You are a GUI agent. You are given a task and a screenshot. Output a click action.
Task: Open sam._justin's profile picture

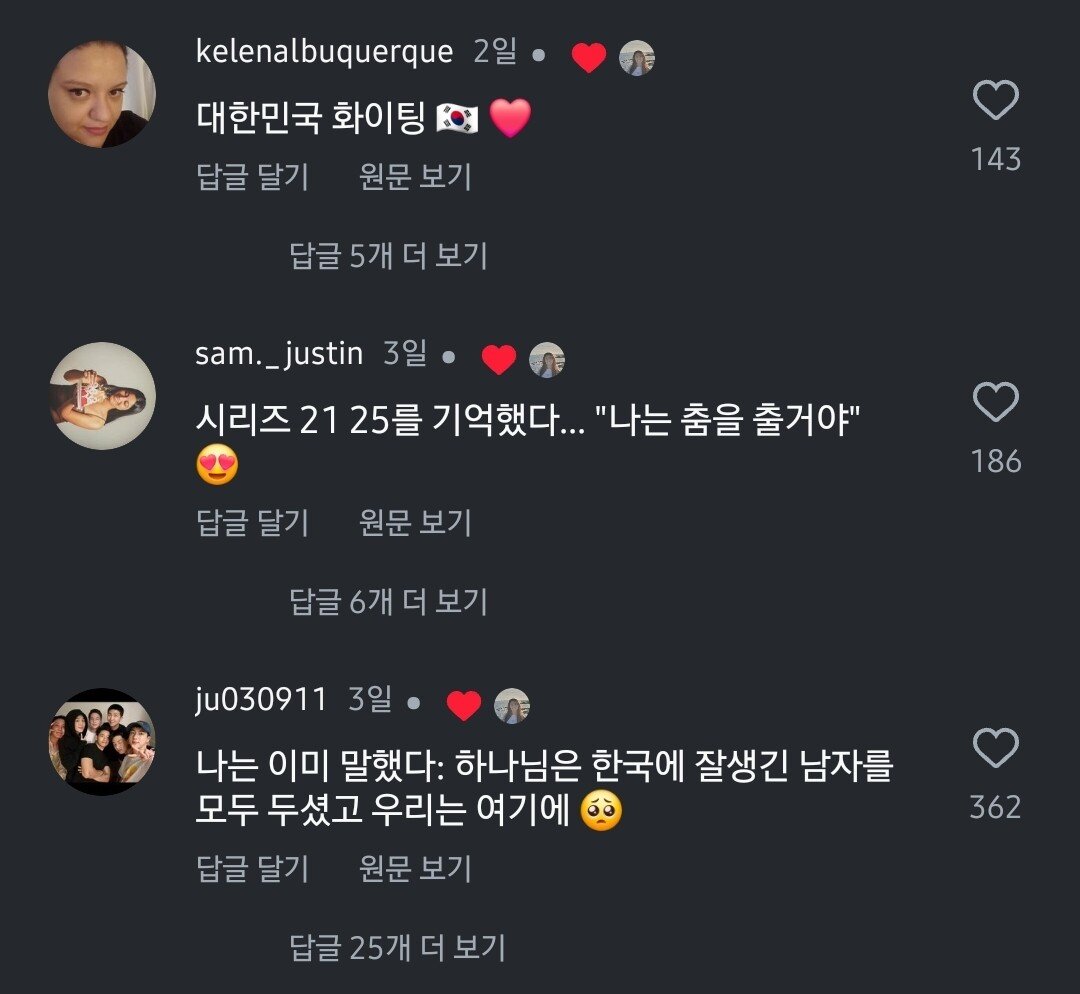102,396
